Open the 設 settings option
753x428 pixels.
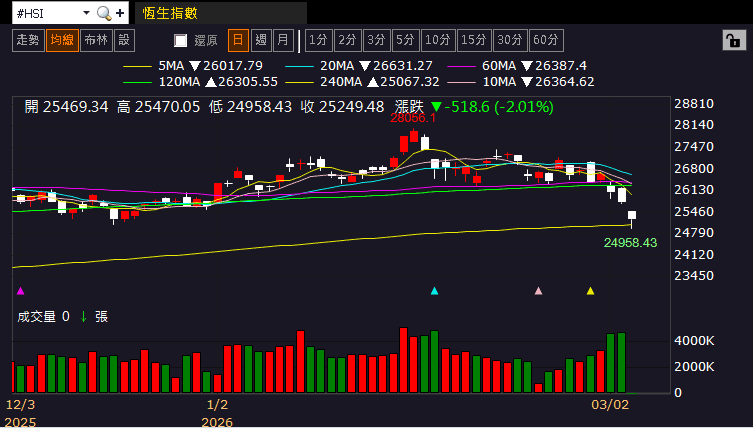[124, 40]
